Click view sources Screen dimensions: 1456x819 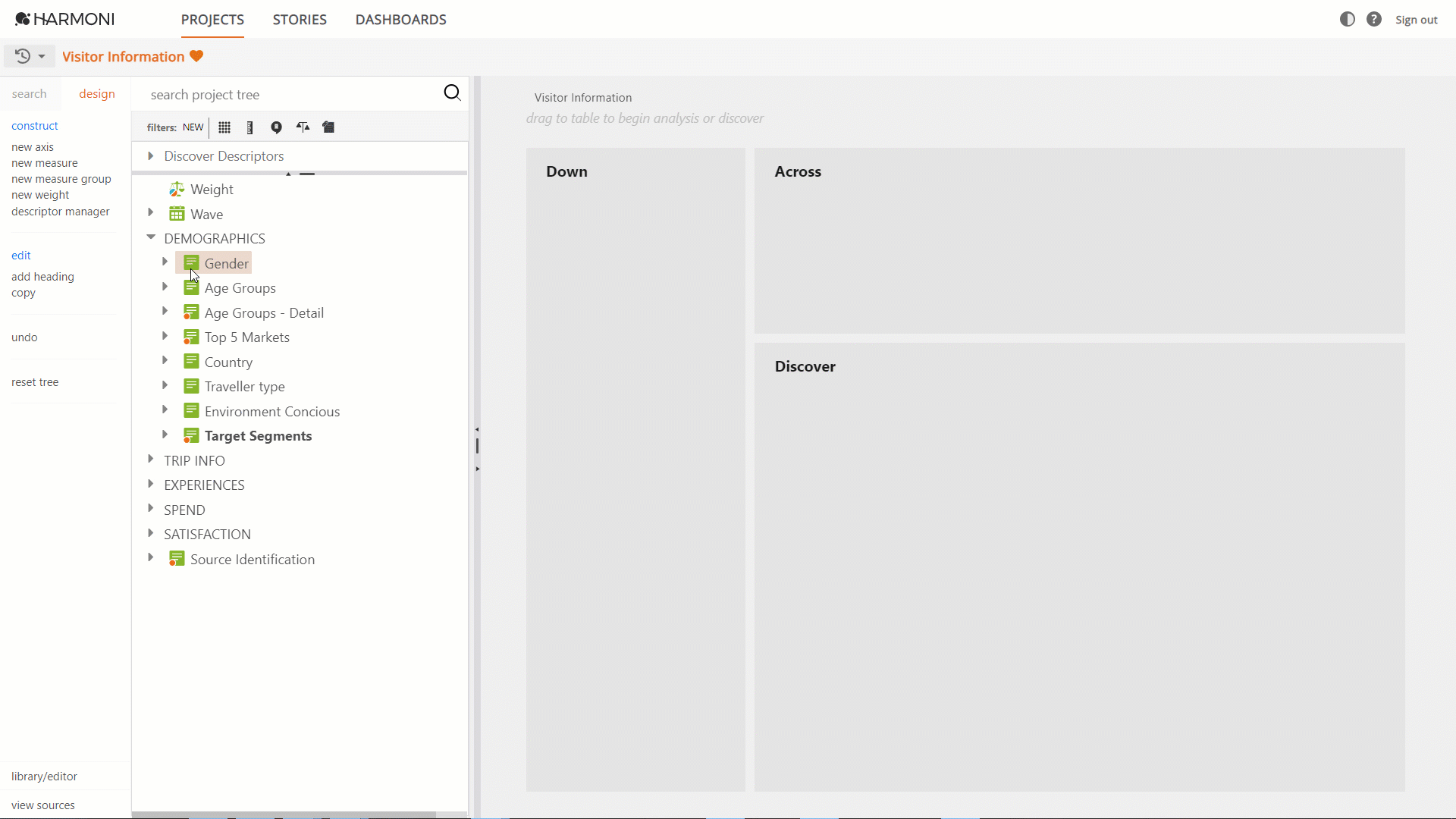click(x=43, y=805)
